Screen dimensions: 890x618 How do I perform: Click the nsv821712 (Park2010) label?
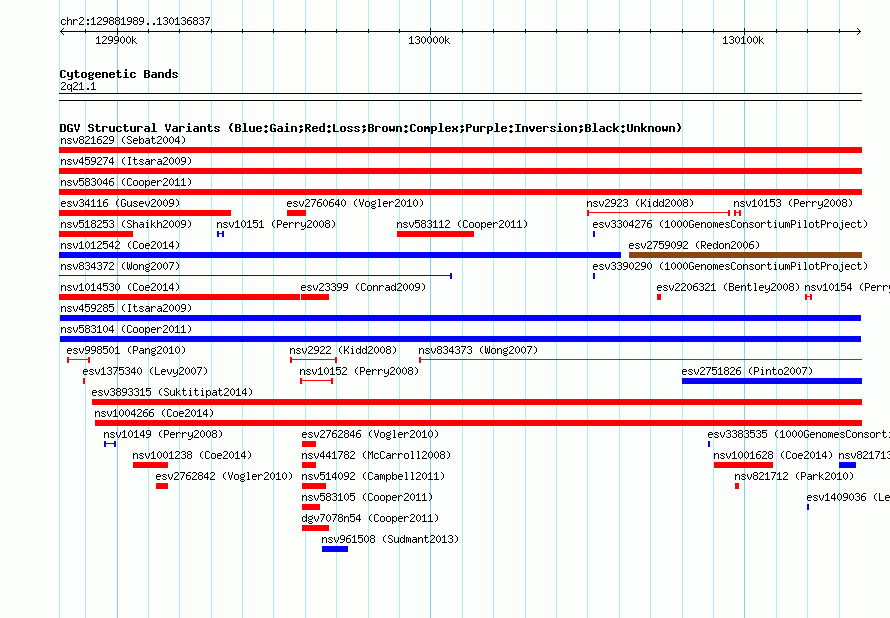click(x=794, y=476)
